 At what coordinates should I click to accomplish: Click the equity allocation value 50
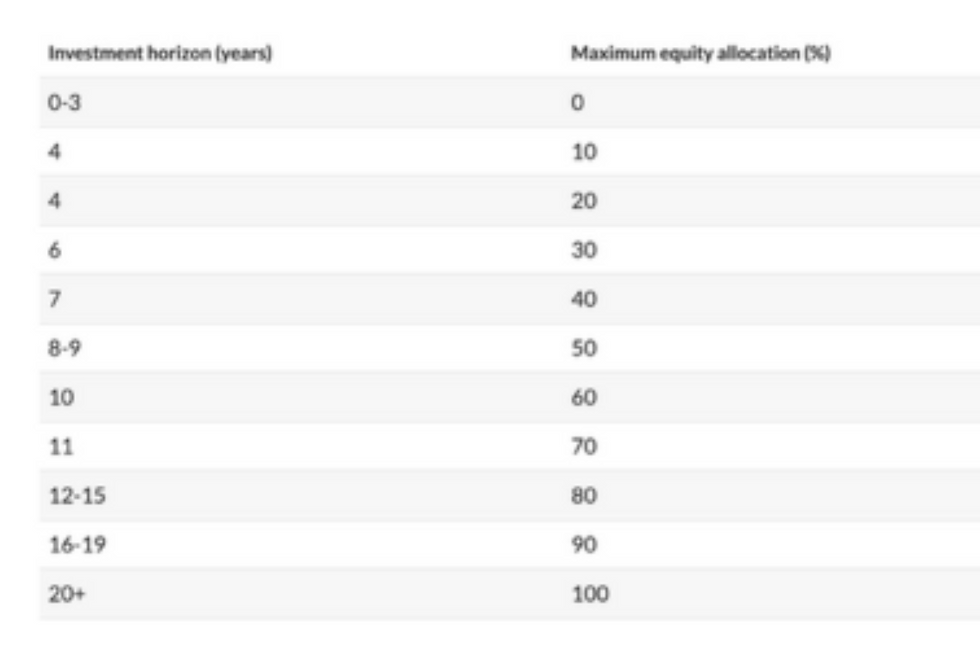tap(582, 349)
